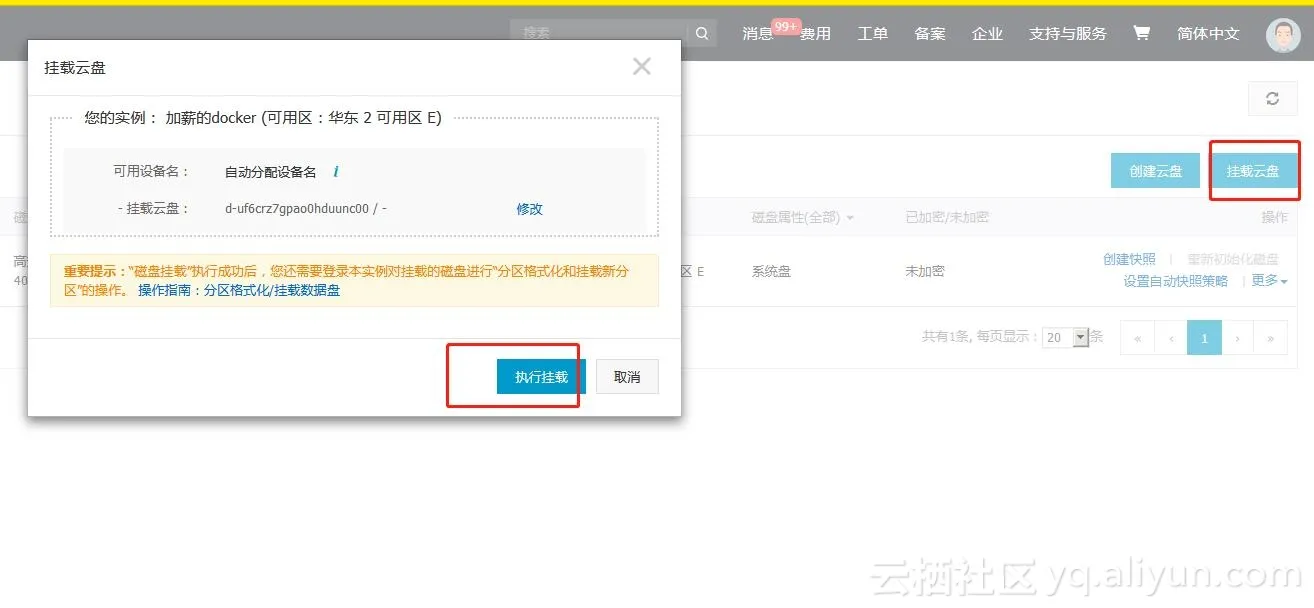The height and width of the screenshot is (608, 1314).
Task: Go to the next page arrow
Action: [x=1237, y=338]
